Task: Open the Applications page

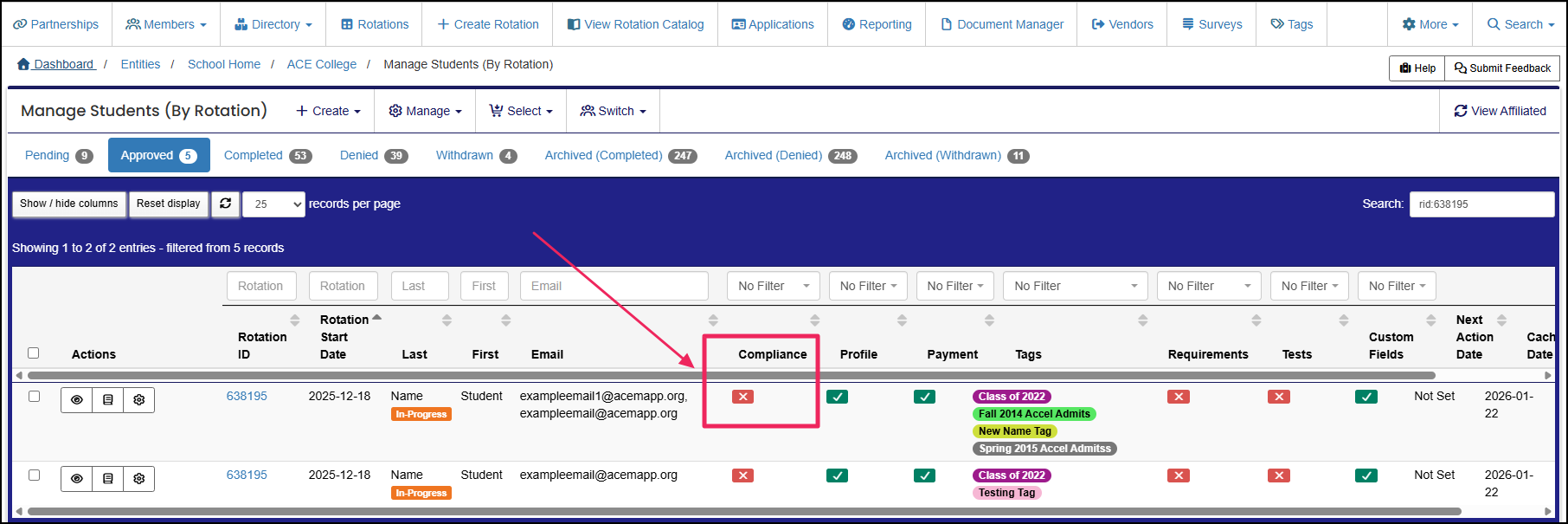Action: pos(773,24)
